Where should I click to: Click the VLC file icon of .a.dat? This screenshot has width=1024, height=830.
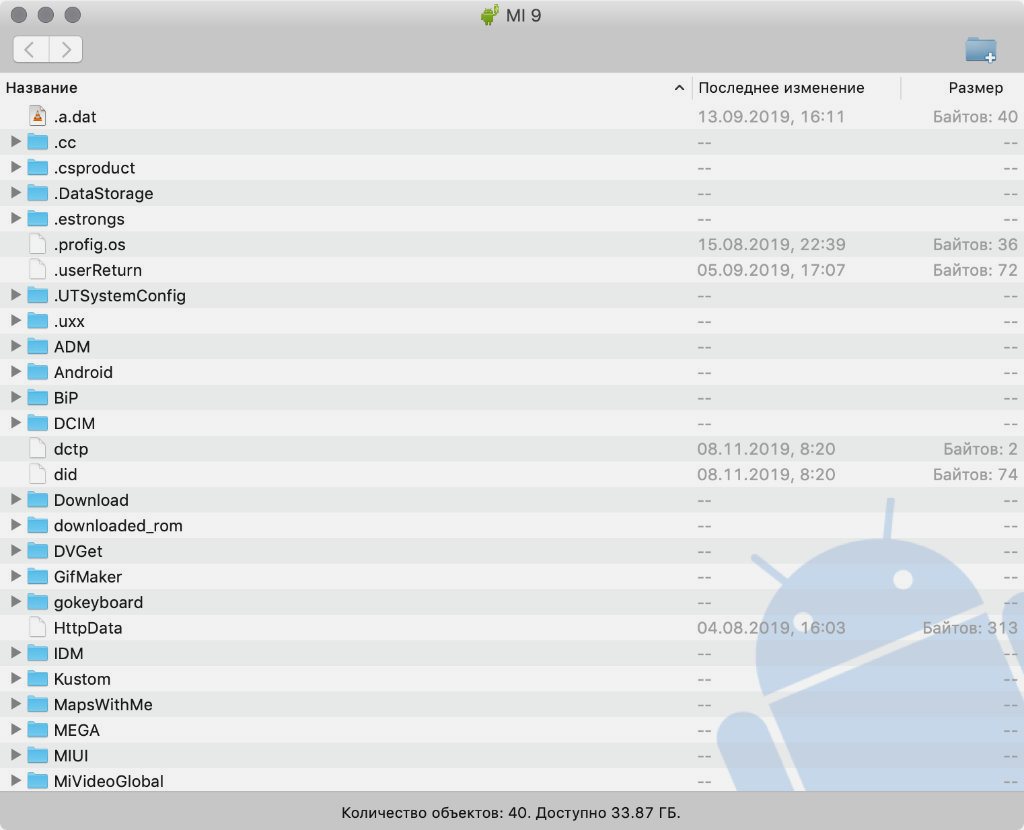38,116
